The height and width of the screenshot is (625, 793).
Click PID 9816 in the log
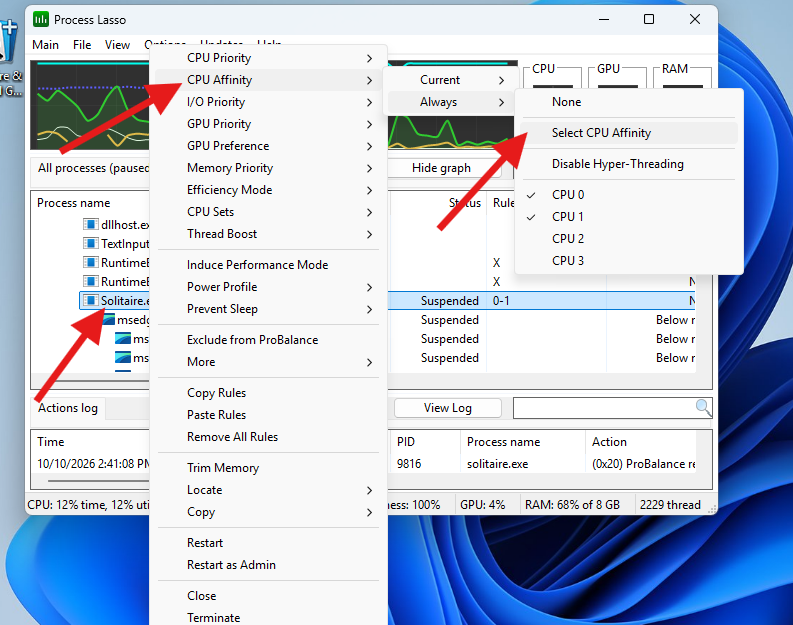pos(409,464)
